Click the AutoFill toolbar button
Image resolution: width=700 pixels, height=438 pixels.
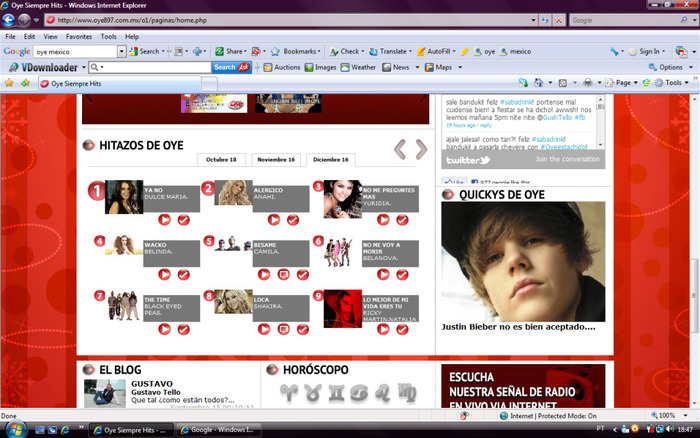pyautogui.click(x=434, y=51)
